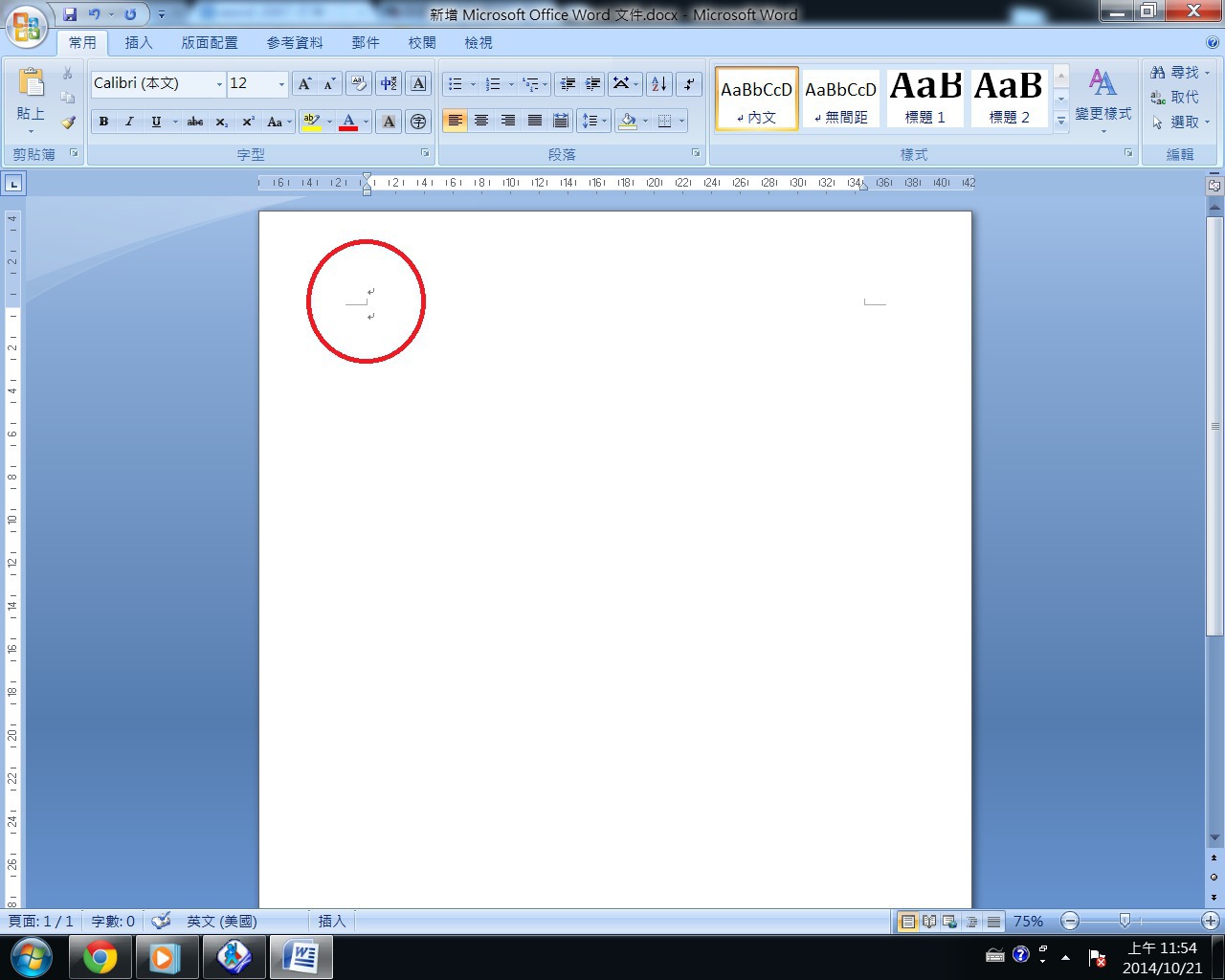Open Google Chrome from the taskbar

[100, 957]
